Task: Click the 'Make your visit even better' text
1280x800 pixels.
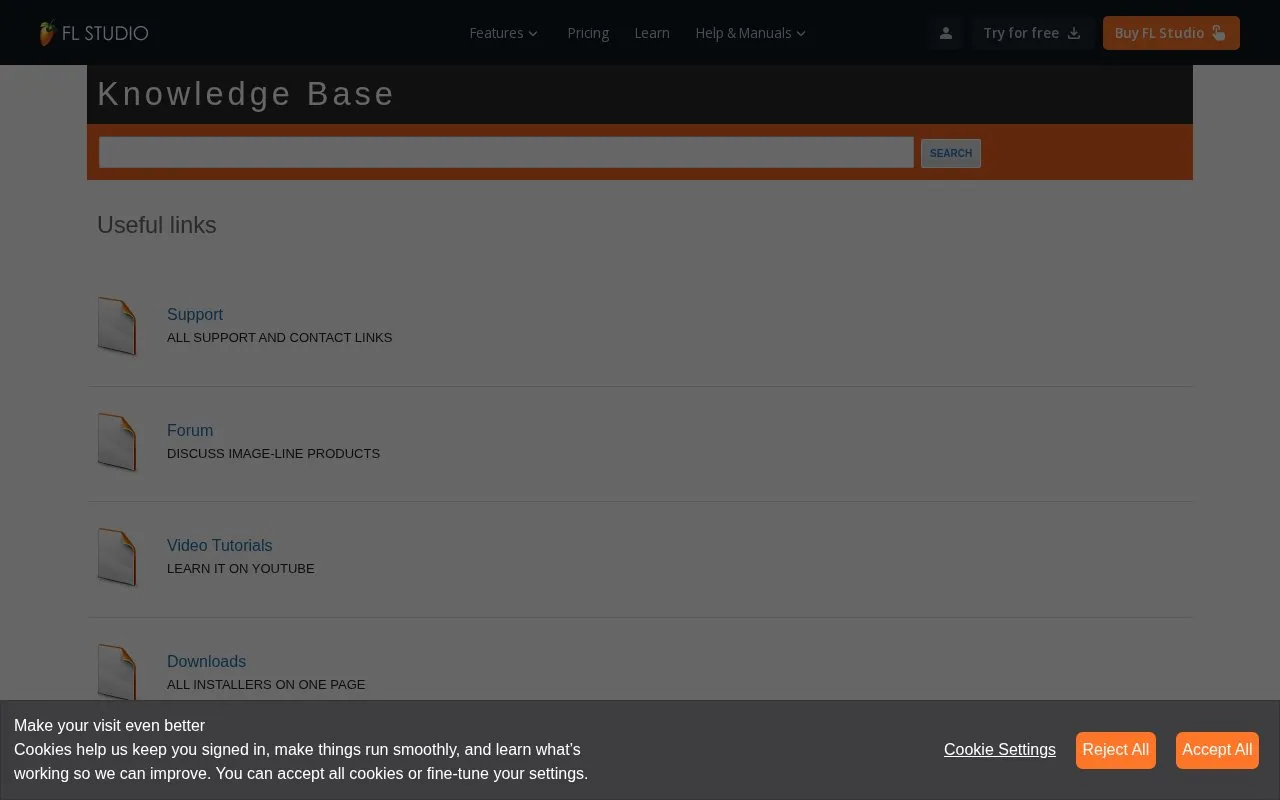Action: click(x=109, y=726)
